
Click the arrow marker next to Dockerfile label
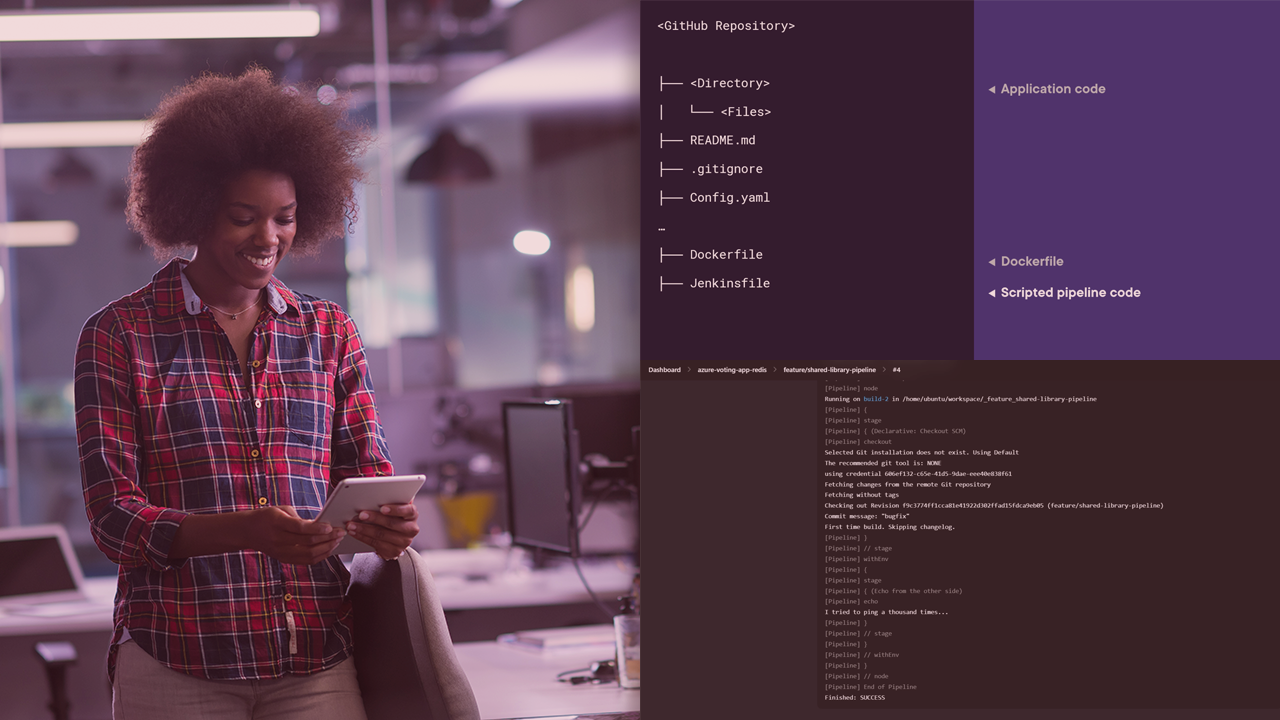tap(992, 262)
